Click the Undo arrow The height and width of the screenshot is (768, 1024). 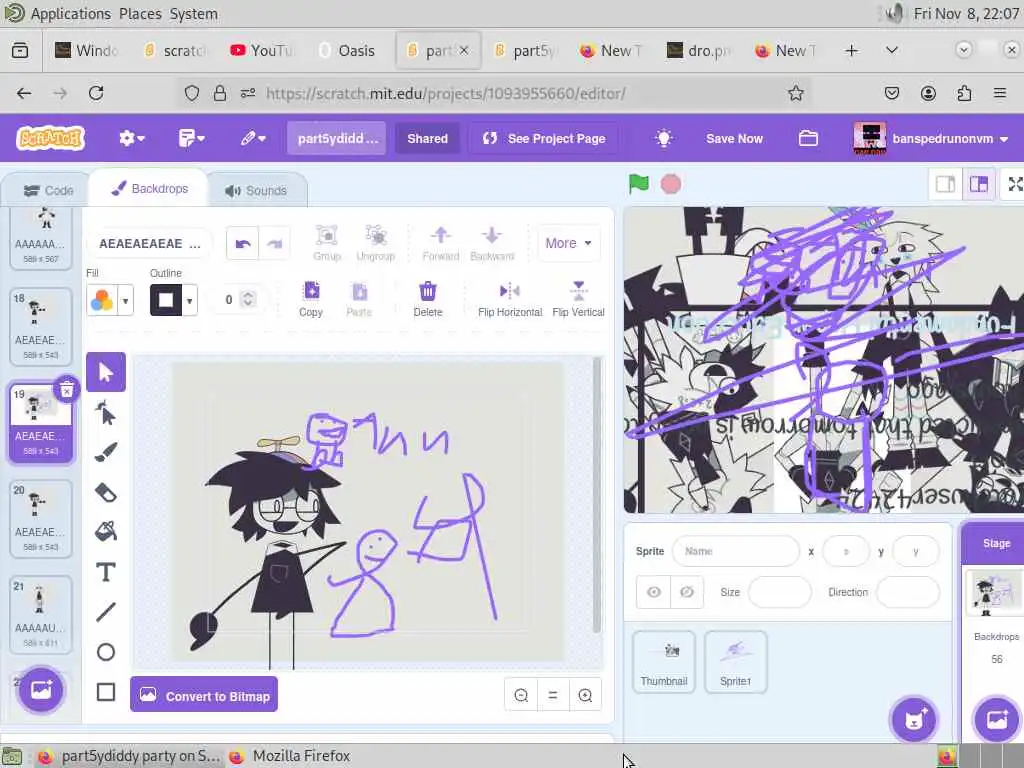click(243, 244)
